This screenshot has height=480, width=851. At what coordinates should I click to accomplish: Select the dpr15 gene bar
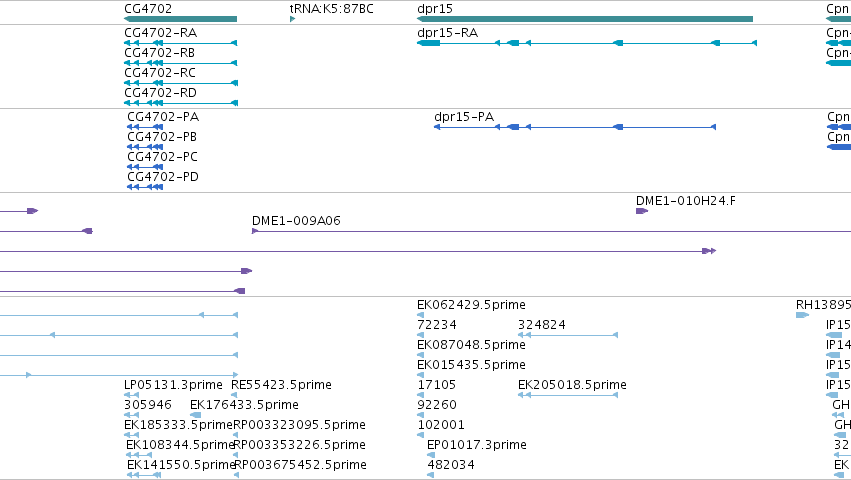click(585, 19)
